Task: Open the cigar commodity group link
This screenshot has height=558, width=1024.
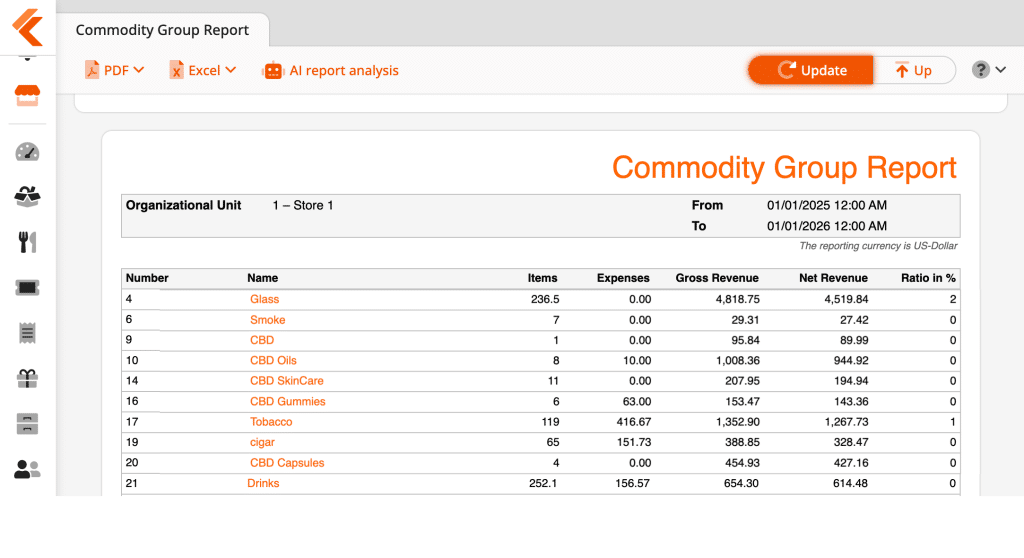Action: point(263,442)
